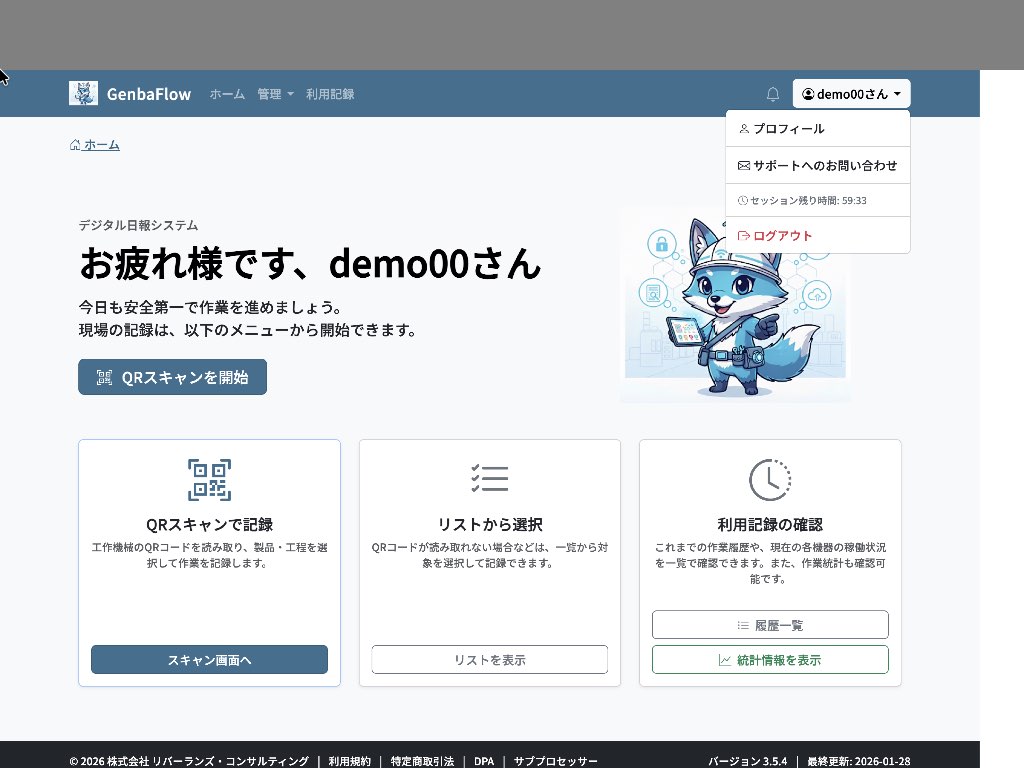
Task: Open ホーム in top navigation
Action: (x=227, y=94)
